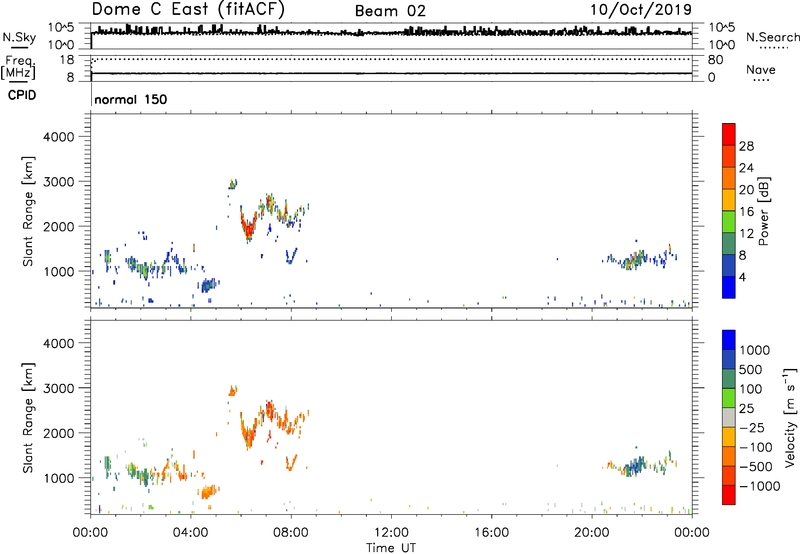Click the red high-power echo near 06:00
Viewport: 800px width, 554px height.
(x=248, y=228)
